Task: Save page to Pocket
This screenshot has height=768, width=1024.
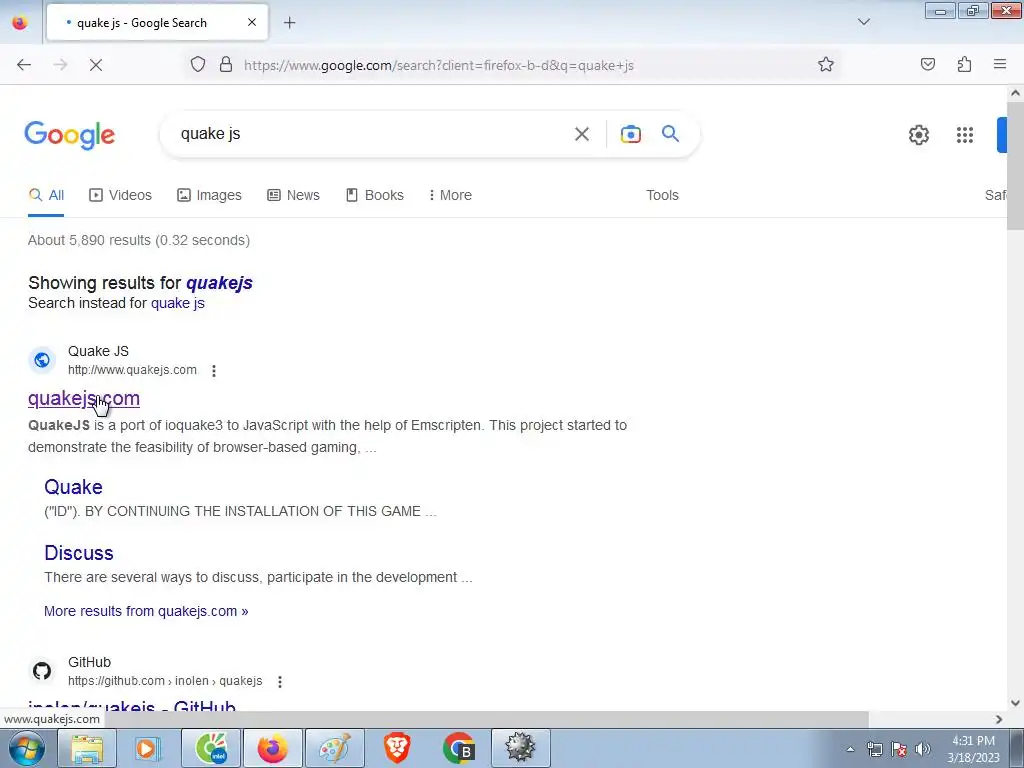Action: pyautogui.click(x=927, y=64)
